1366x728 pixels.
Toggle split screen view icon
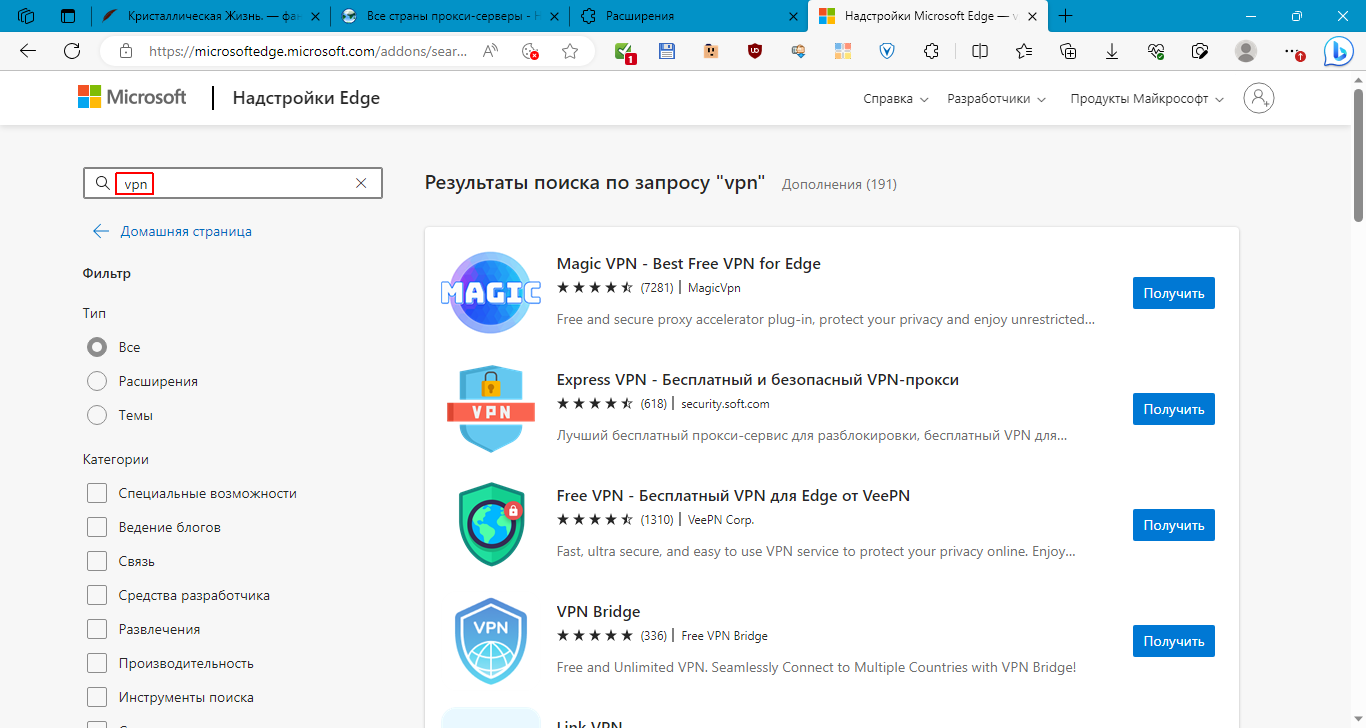click(980, 51)
